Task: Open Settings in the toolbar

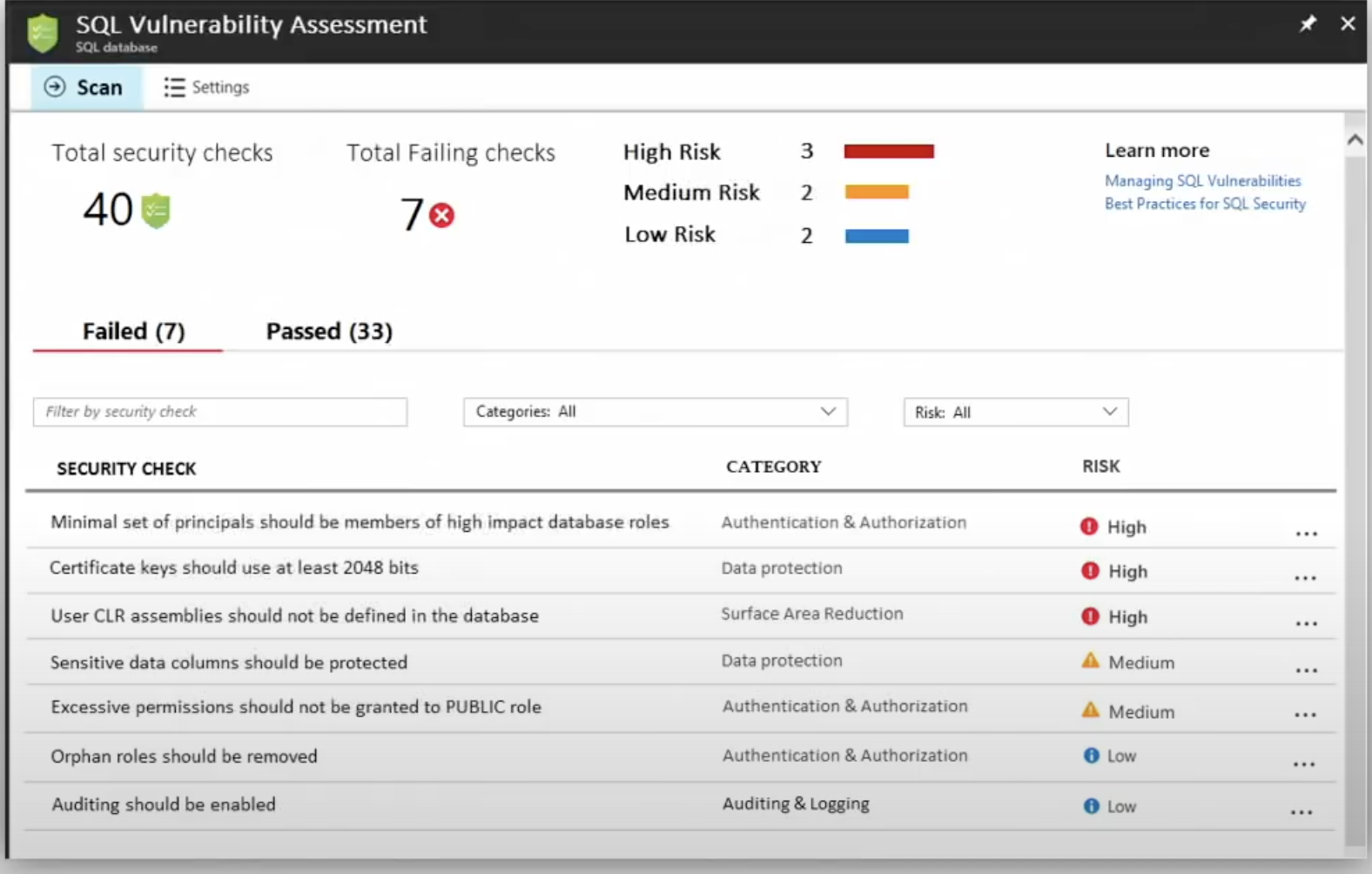Action: [x=206, y=87]
